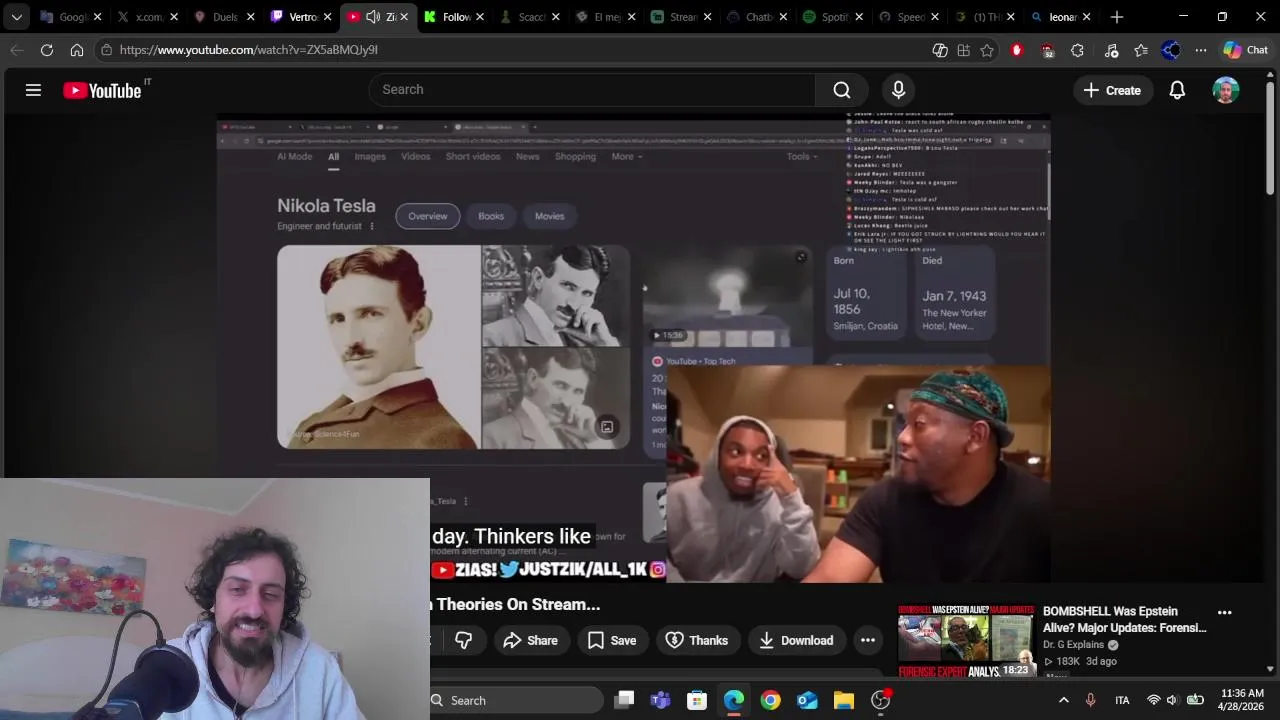Click the browser address bar URL
The height and width of the screenshot is (720, 1280).
249,50
